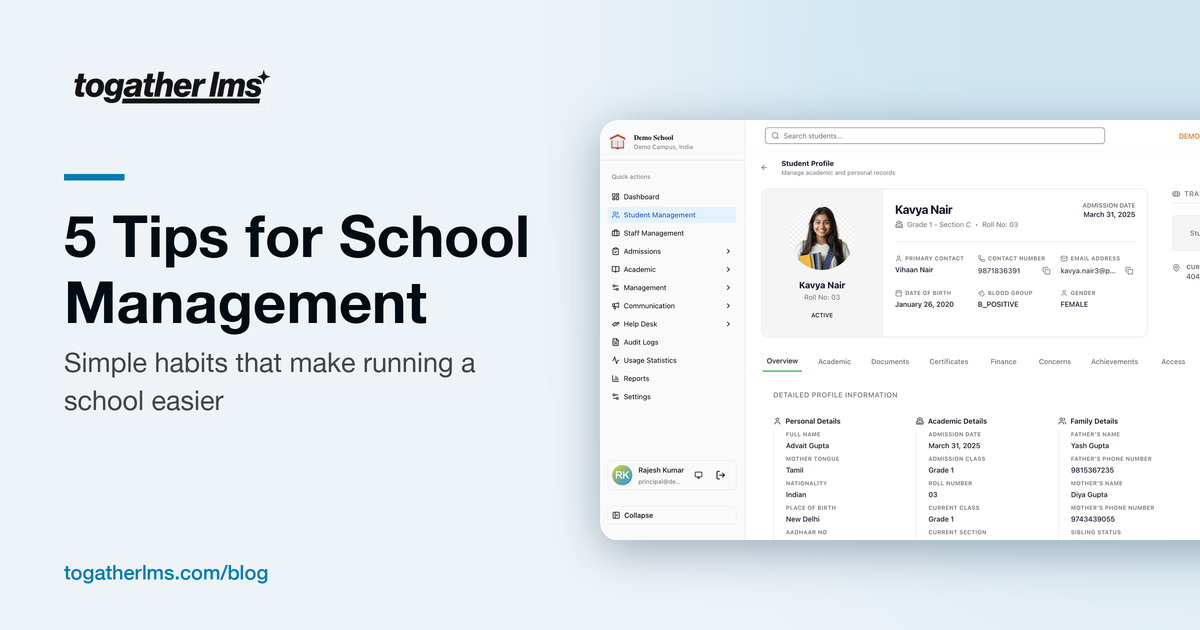The width and height of the screenshot is (1200, 630).
Task: Click the Search students field
Action: [935, 136]
